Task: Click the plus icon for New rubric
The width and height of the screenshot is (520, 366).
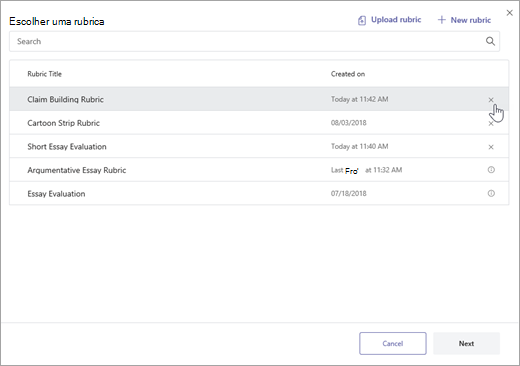Action: 441,20
